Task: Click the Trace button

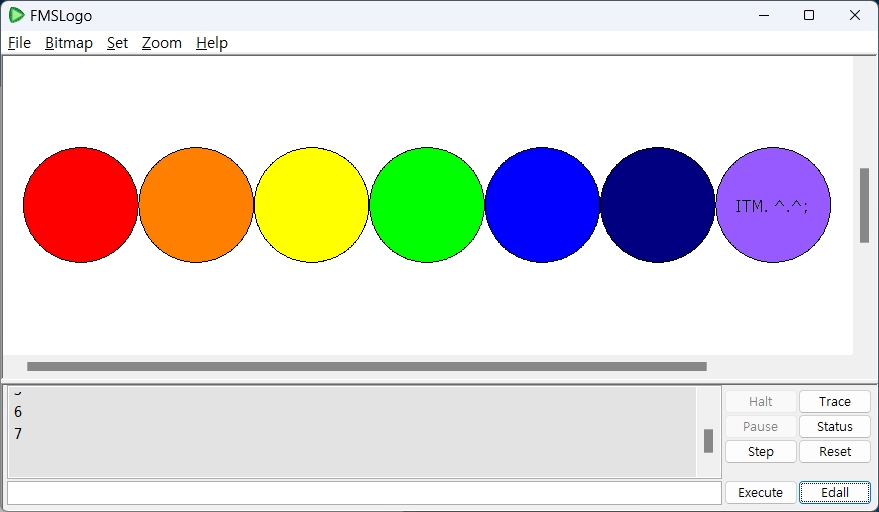Action: 835,402
